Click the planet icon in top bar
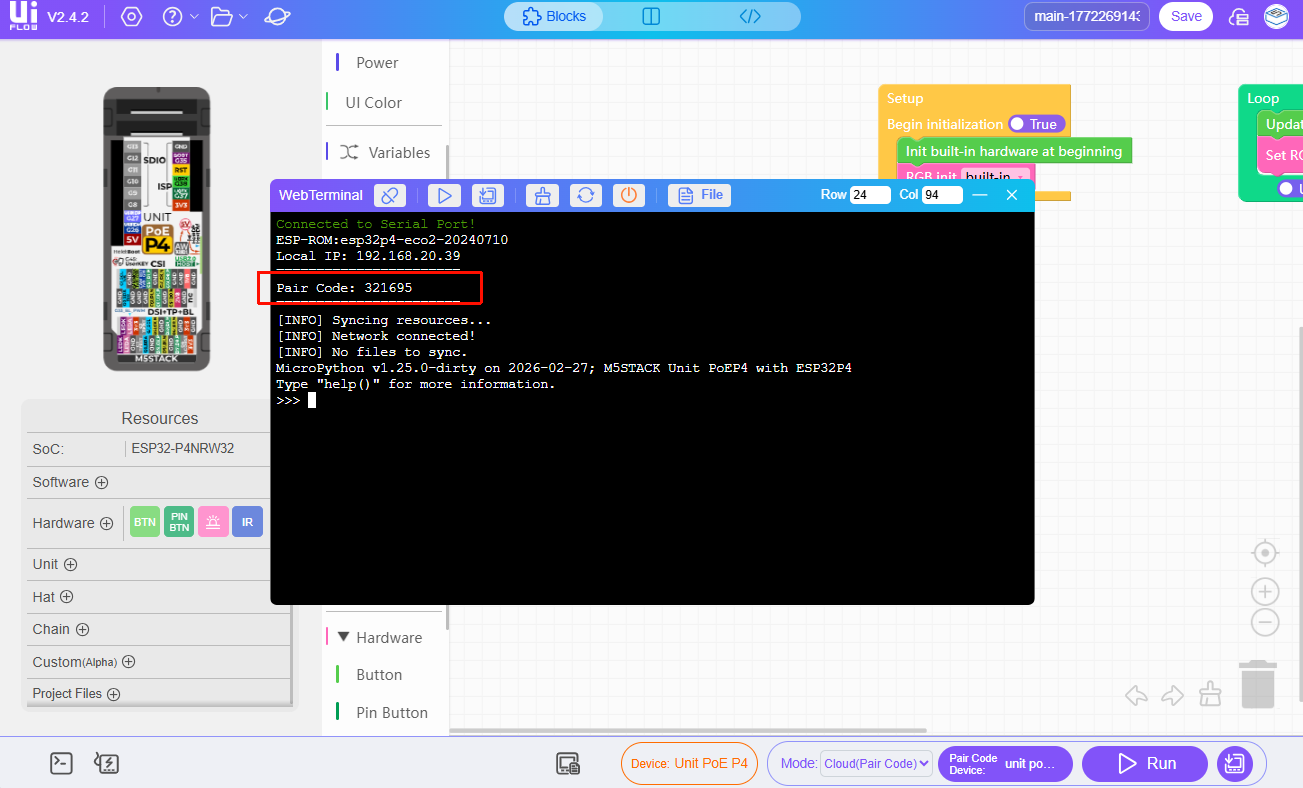This screenshot has height=788, width=1303. tap(279, 17)
